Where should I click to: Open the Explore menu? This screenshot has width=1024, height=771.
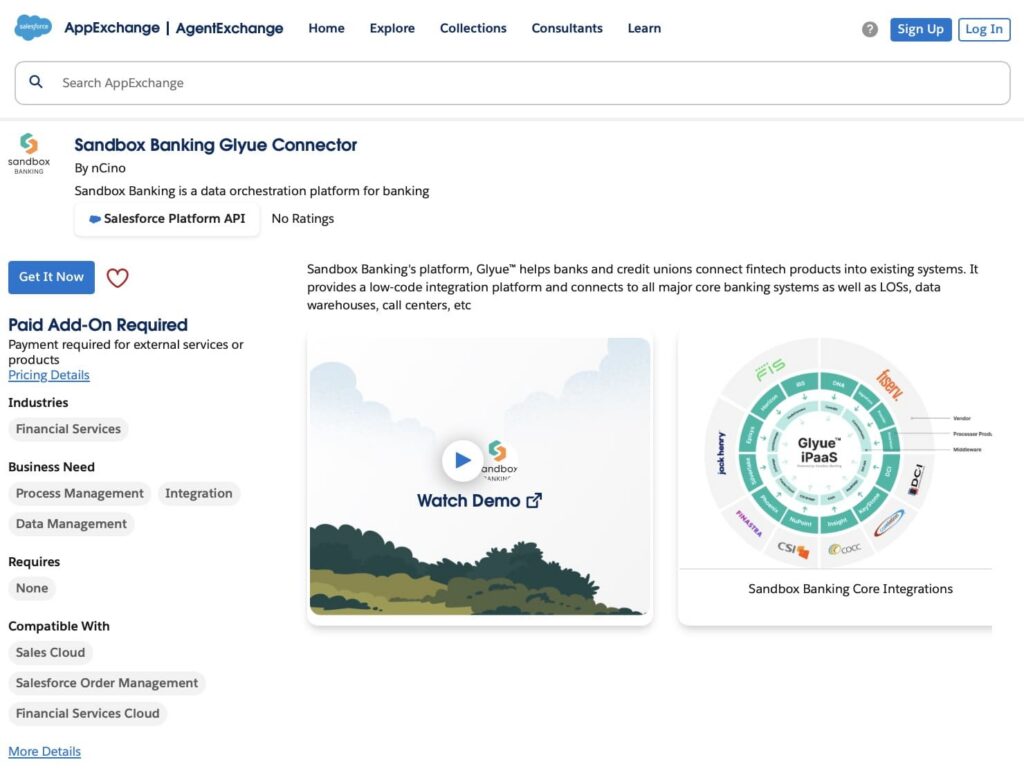pos(392,28)
